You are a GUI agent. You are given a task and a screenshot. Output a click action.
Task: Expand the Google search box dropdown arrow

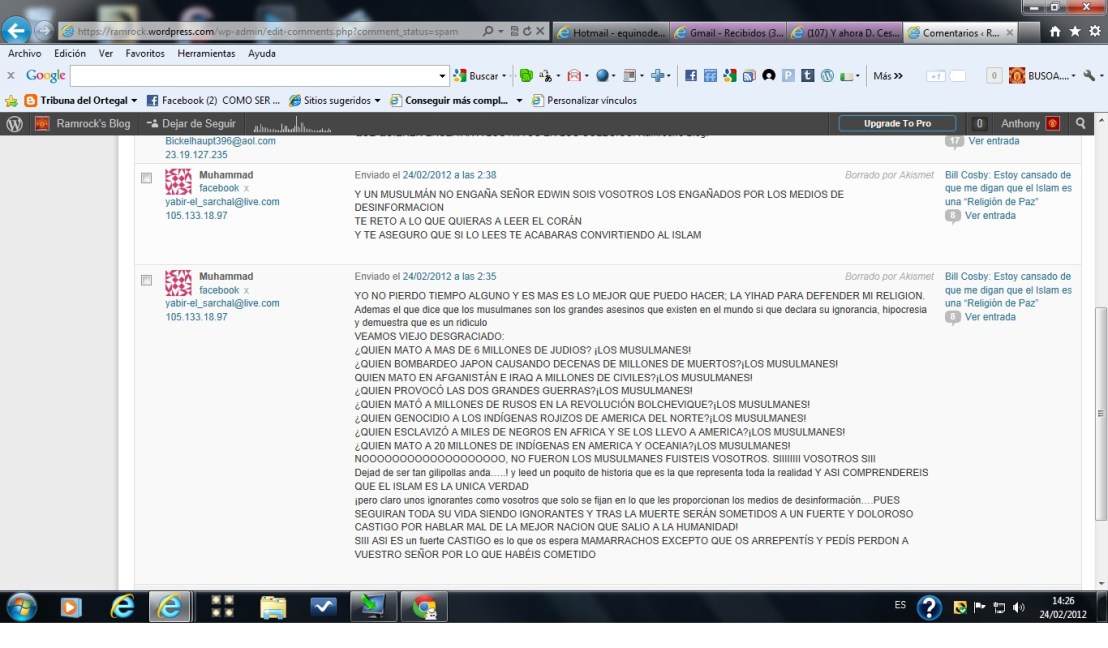coord(443,76)
